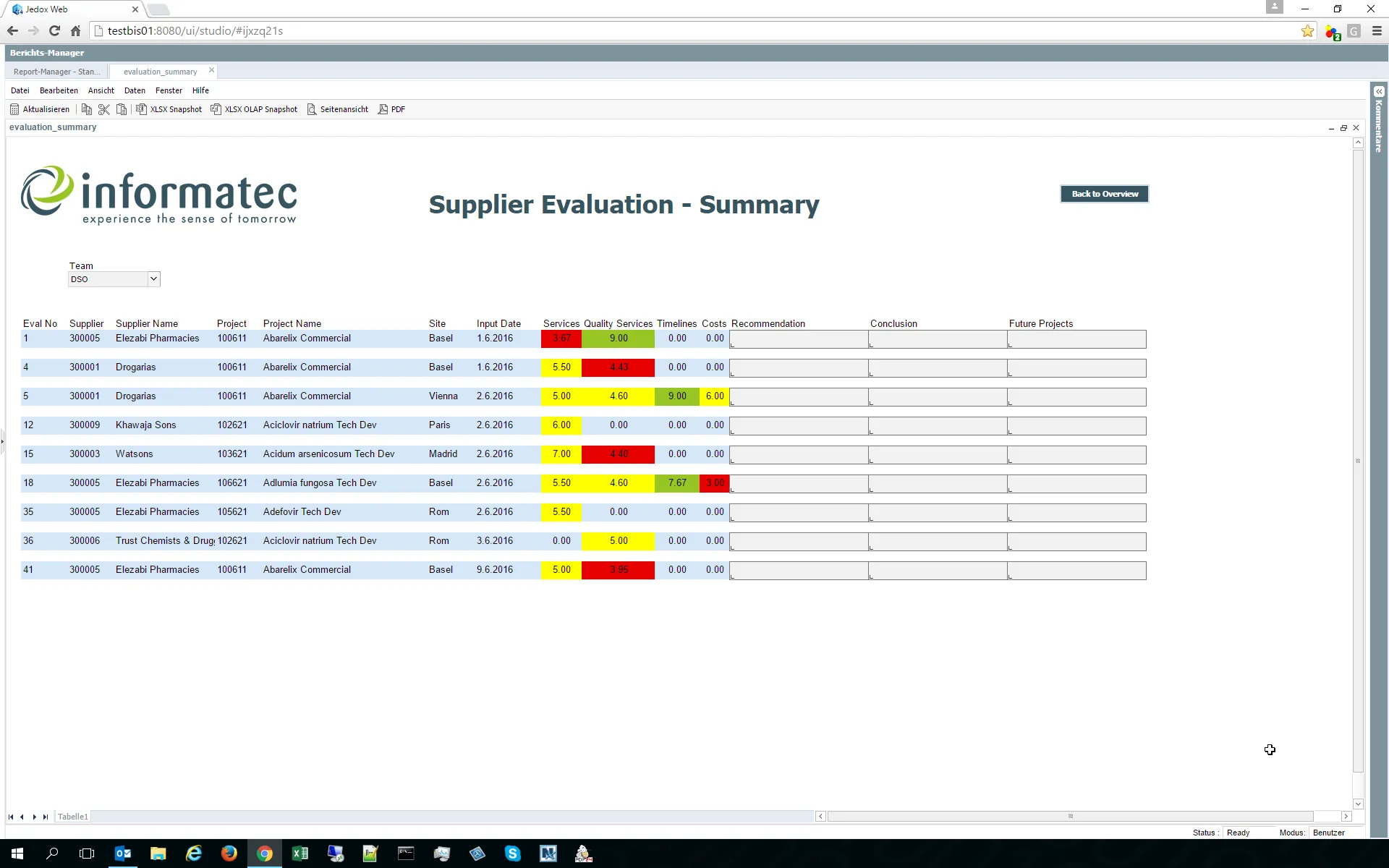Click project name Adefovir Tech Dev

click(x=302, y=512)
